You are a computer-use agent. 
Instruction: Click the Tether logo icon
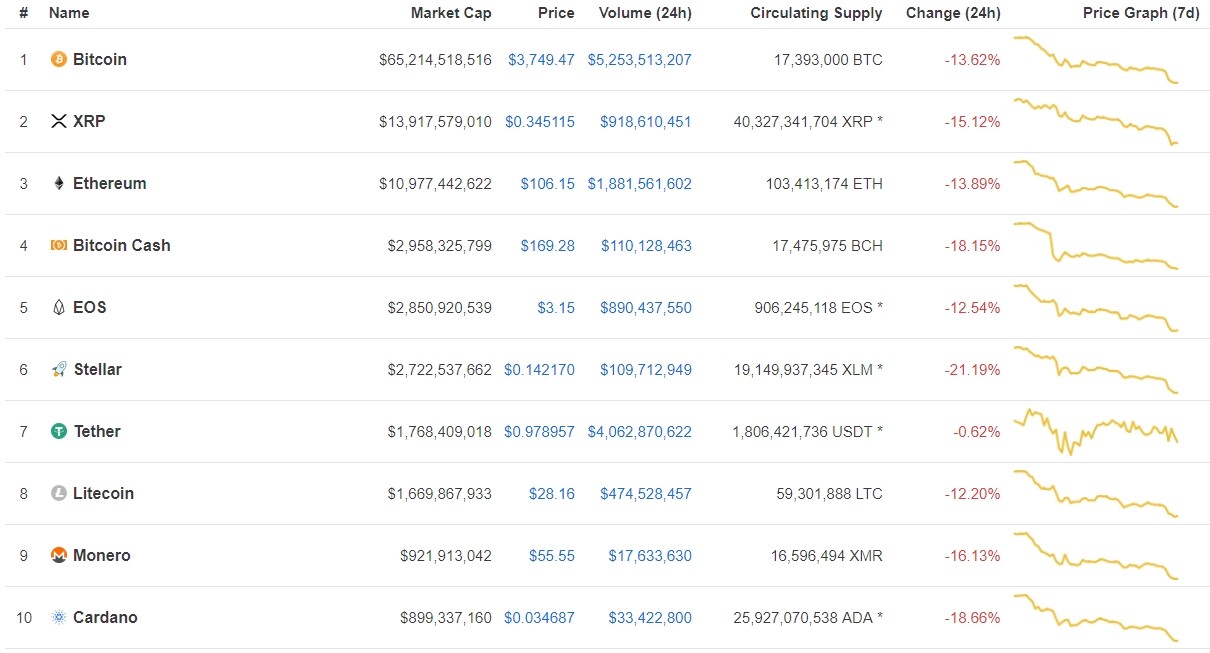tap(59, 432)
